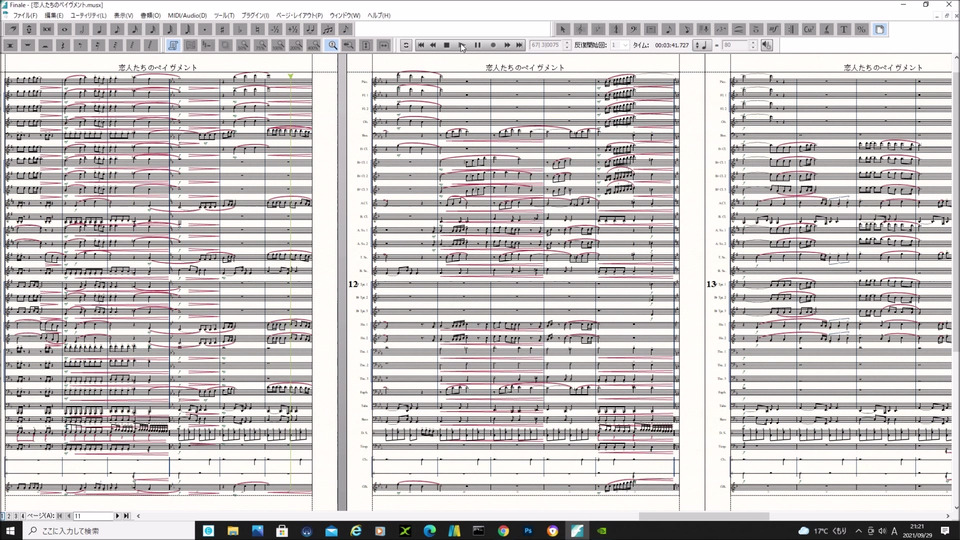The width and height of the screenshot is (960, 540).
Task: Select the bass clef tool icon
Action: pos(633,29)
